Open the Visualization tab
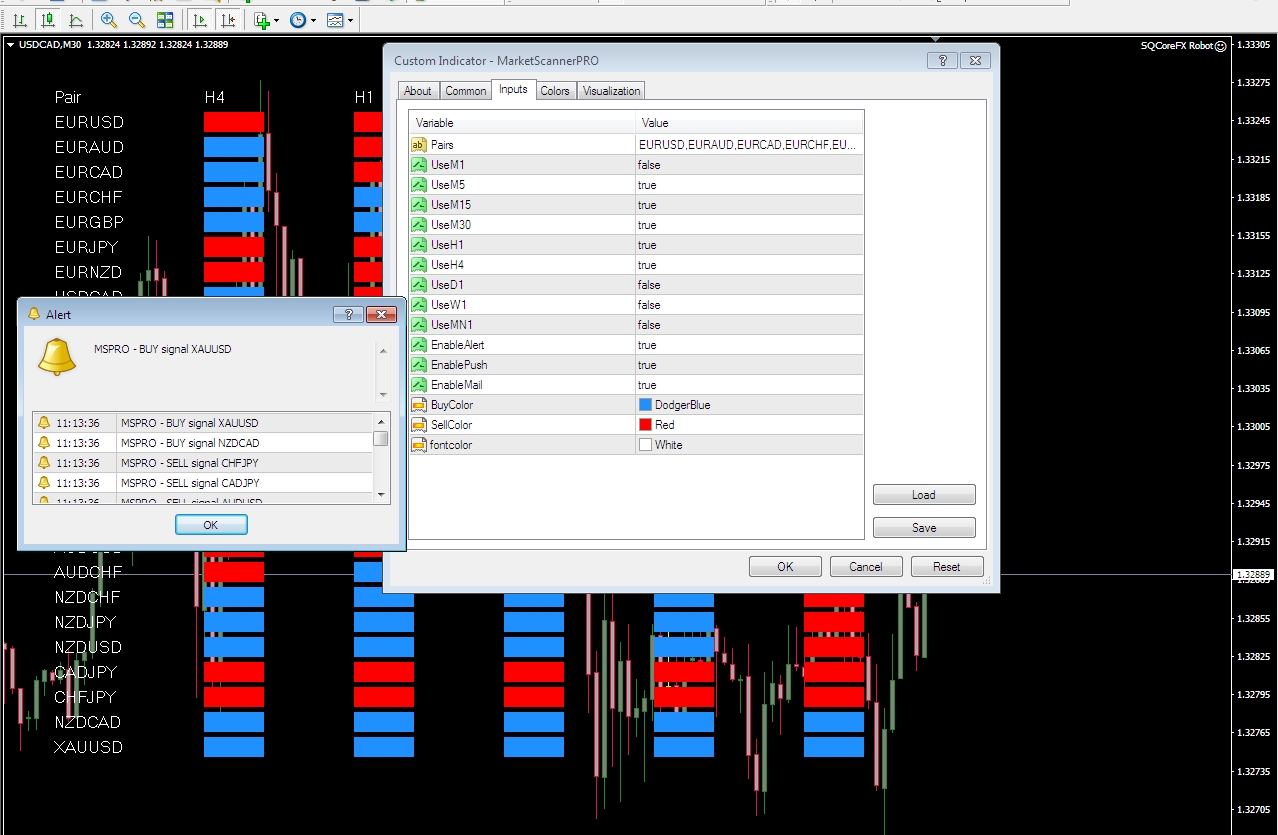The height and width of the screenshot is (835, 1278). pyautogui.click(x=611, y=91)
